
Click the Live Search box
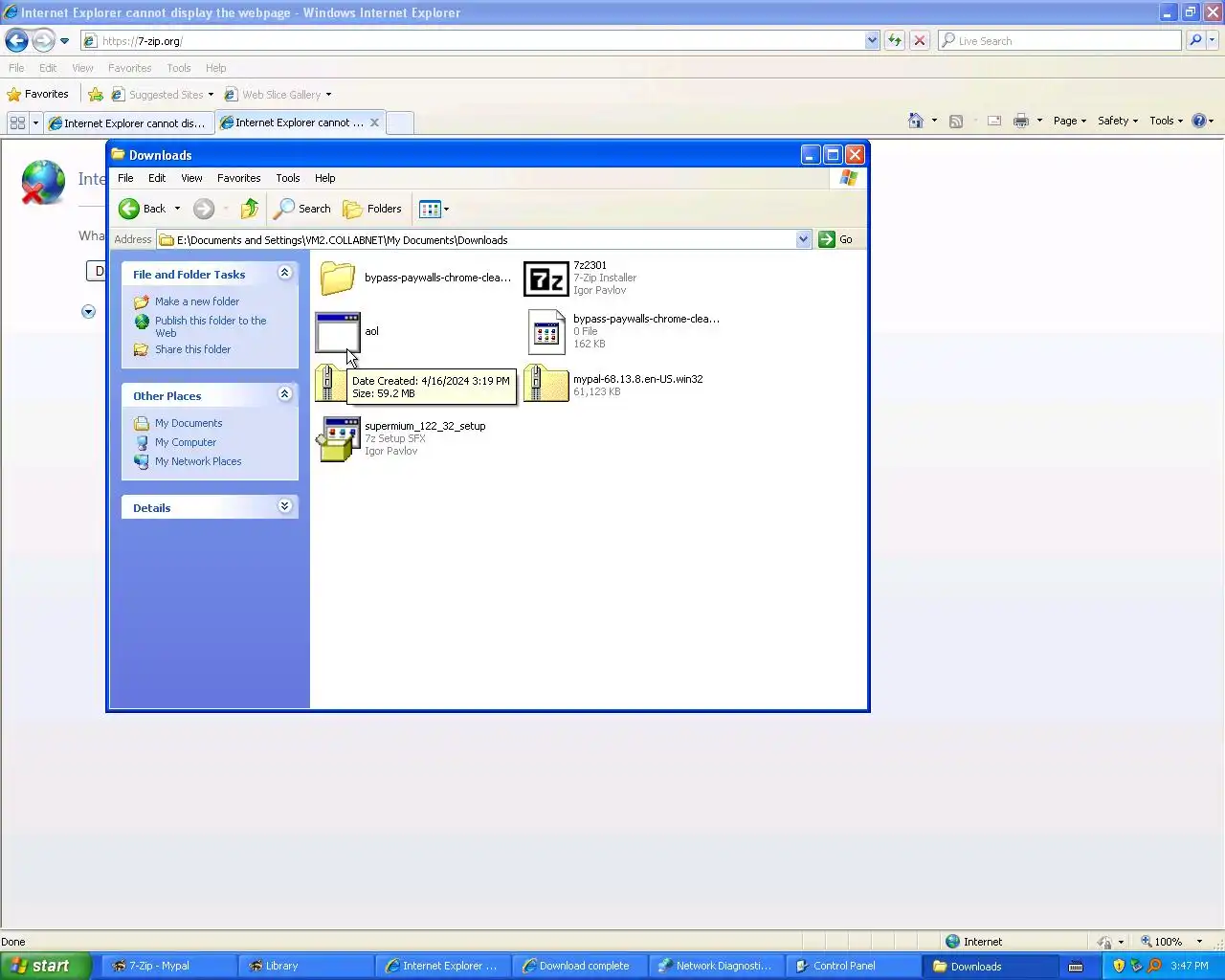(1060, 40)
